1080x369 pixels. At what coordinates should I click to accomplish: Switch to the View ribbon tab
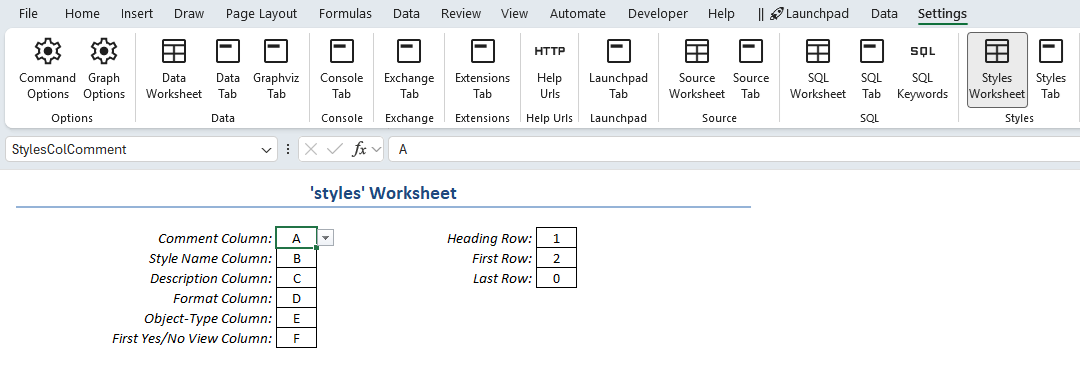tap(515, 14)
